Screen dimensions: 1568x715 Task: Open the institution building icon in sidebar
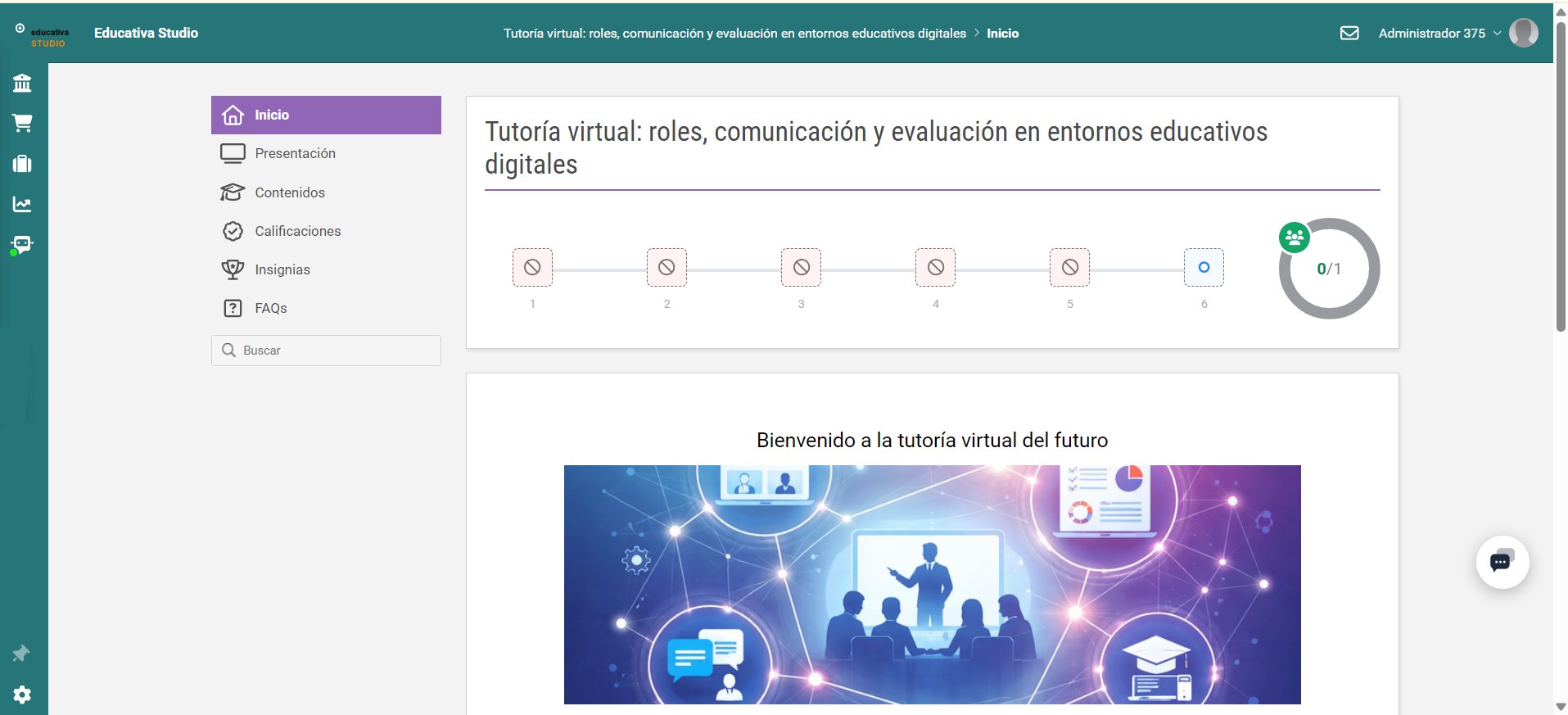[22, 83]
